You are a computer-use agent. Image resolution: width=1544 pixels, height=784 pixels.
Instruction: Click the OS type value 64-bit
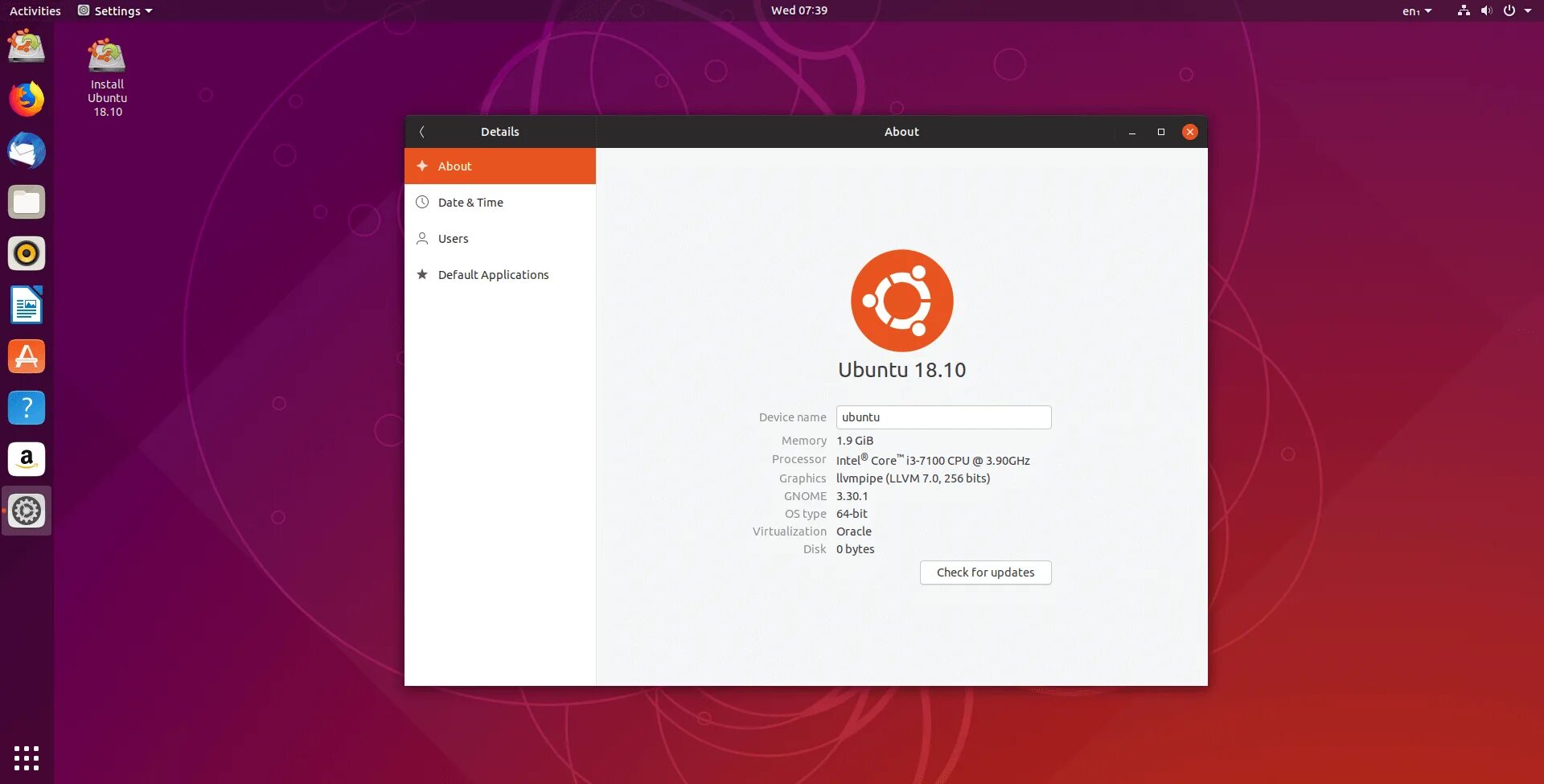(852, 514)
